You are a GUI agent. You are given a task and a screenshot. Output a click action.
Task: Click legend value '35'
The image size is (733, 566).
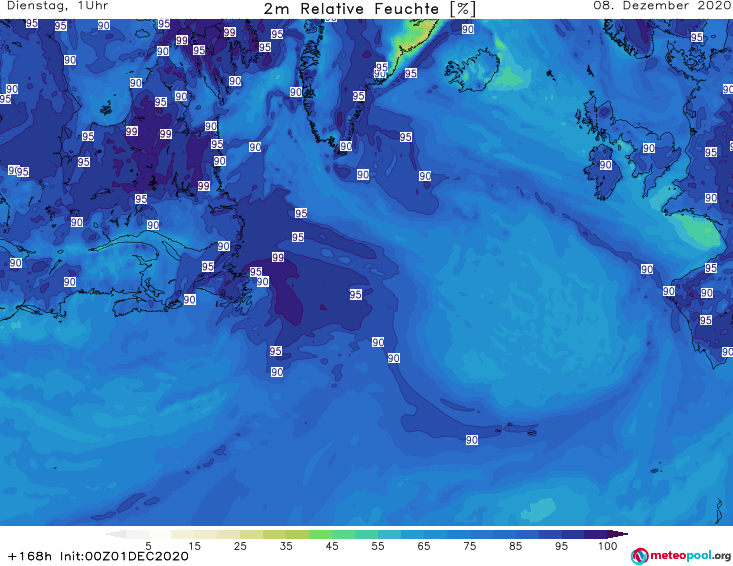[x=286, y=546]
